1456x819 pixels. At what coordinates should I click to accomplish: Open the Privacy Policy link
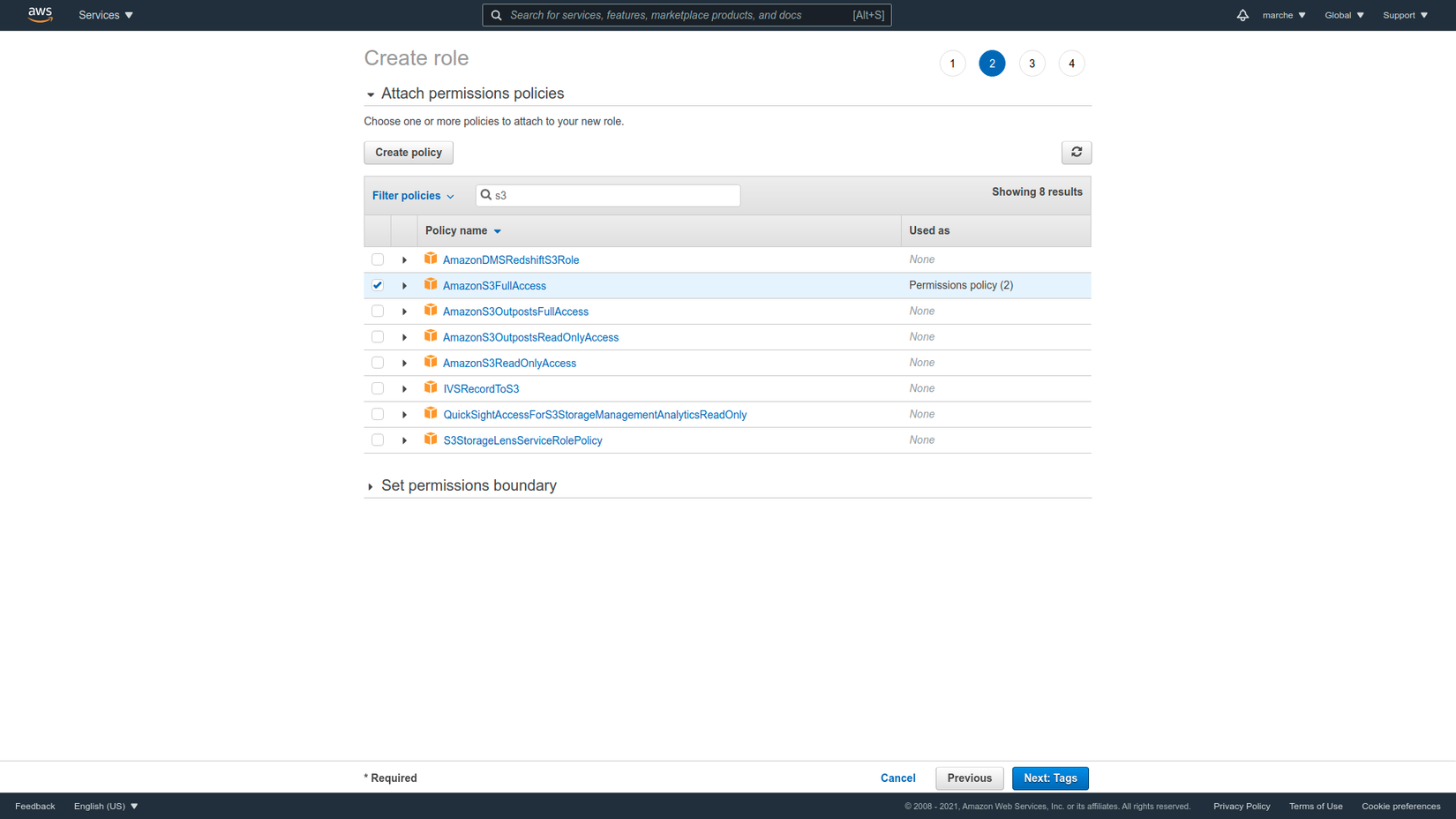1242,806
